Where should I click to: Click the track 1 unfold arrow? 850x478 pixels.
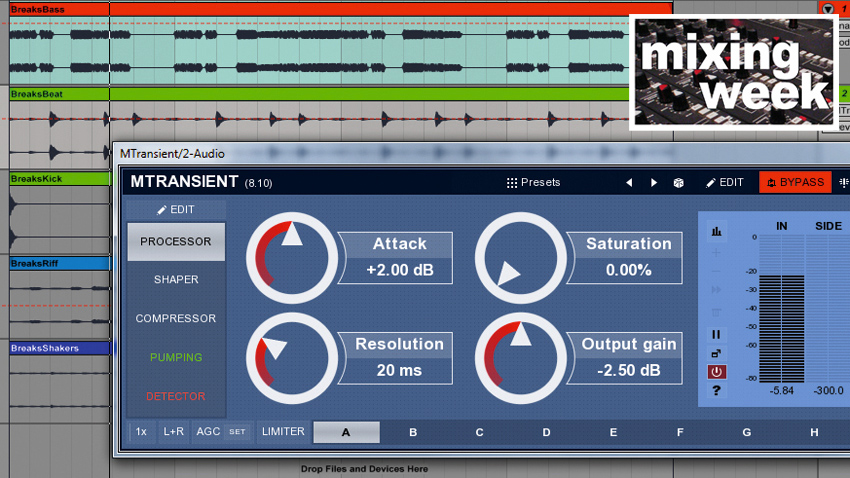click(828, 9)
